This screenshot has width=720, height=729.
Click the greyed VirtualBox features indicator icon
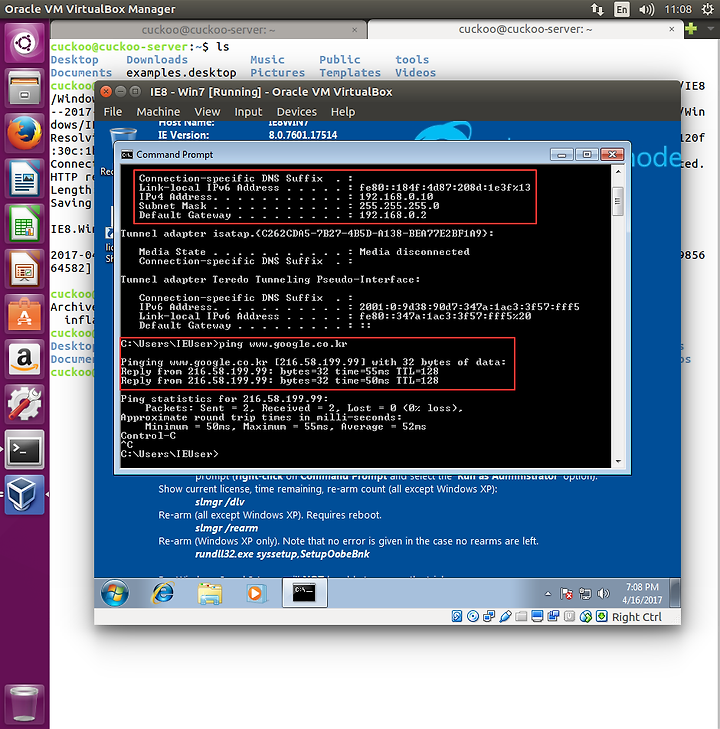tap(569, 616)
